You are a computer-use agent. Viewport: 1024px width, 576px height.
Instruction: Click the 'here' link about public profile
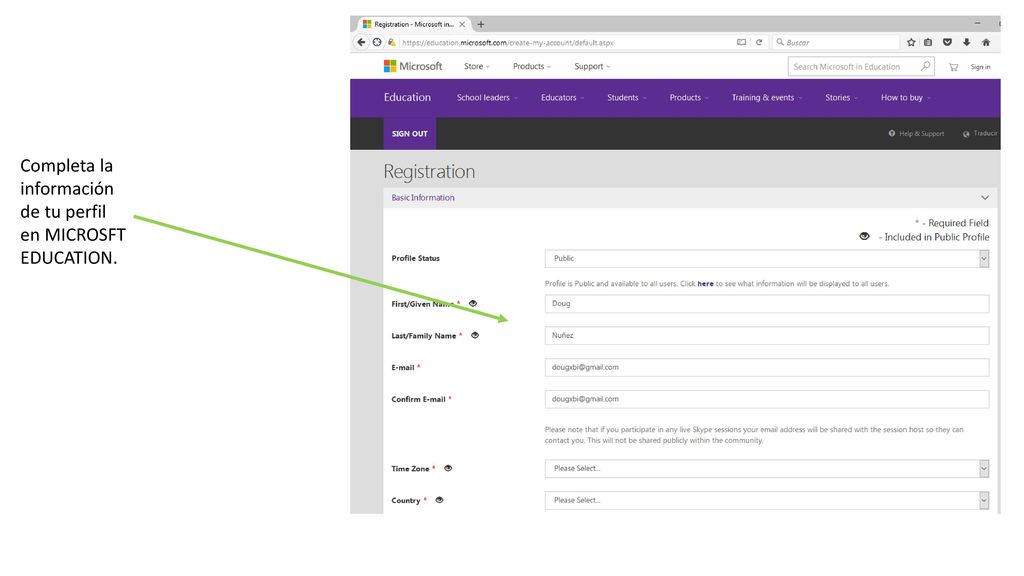point(705,283)
